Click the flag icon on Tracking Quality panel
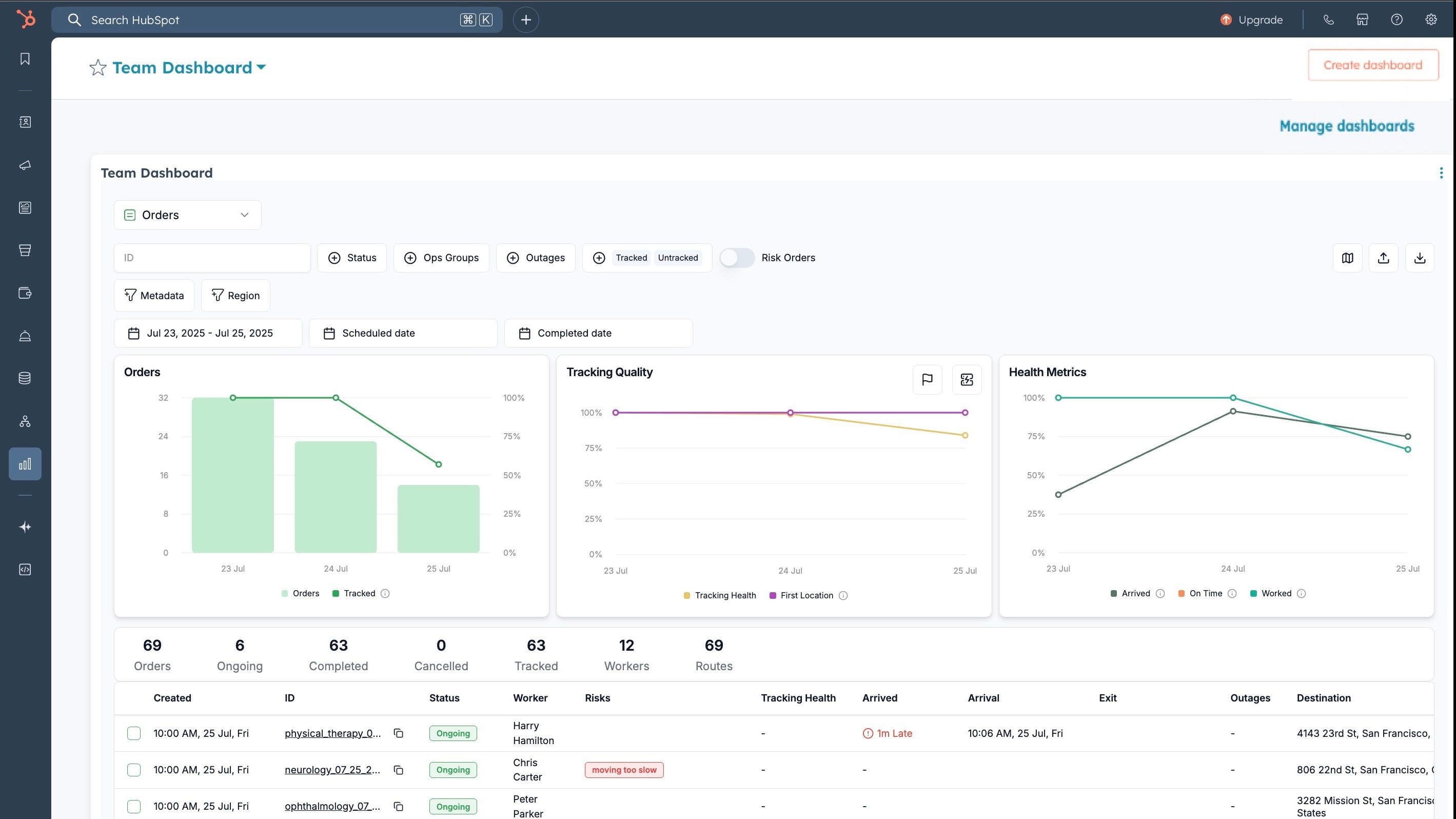1456x819 pixels. tap(927, 379)
